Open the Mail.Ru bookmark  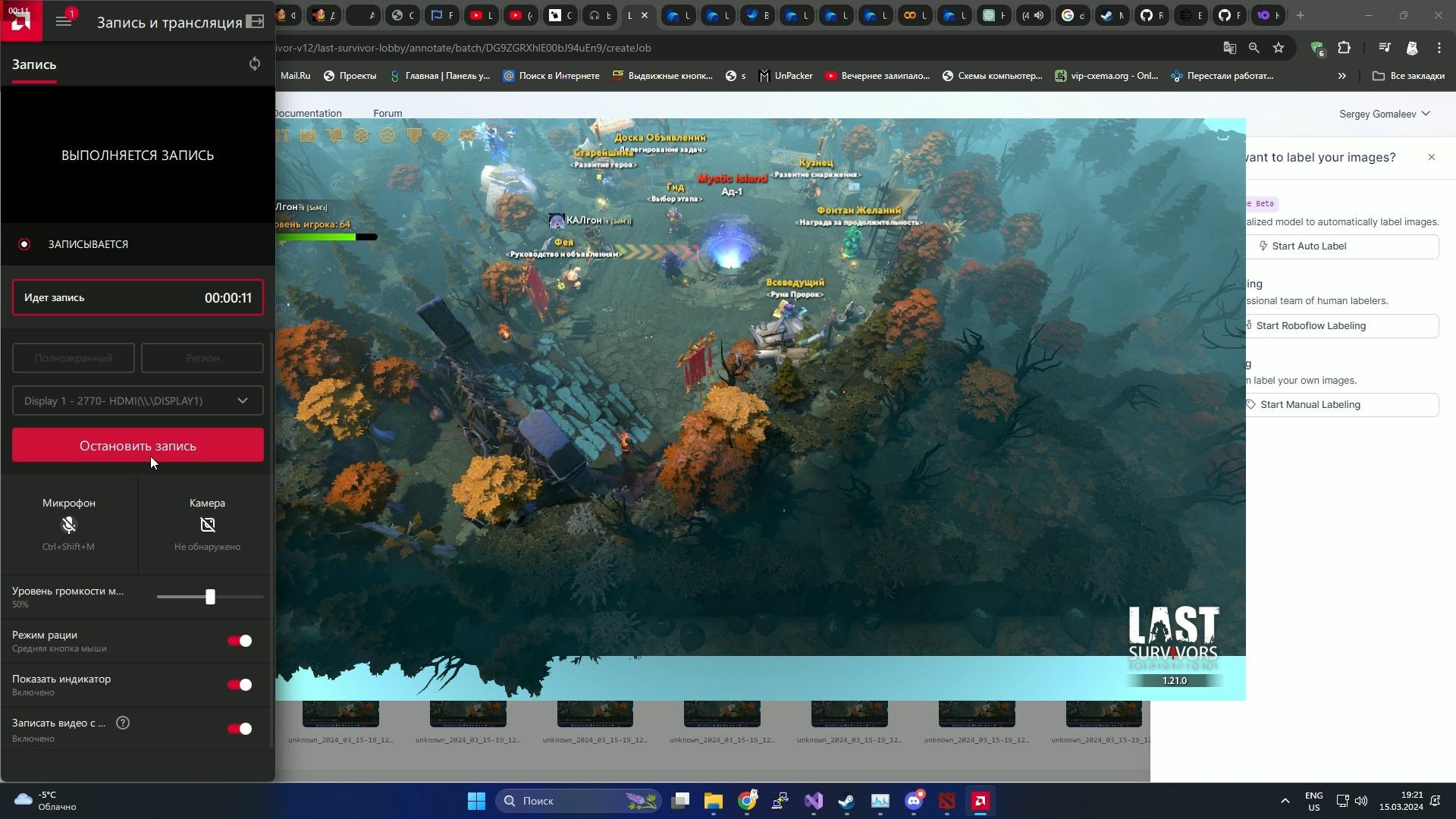[x=295, y=76]
